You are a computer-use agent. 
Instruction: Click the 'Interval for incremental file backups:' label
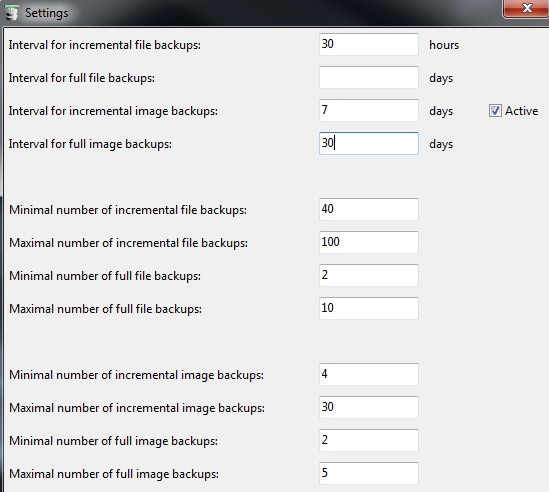click(105, 45)
